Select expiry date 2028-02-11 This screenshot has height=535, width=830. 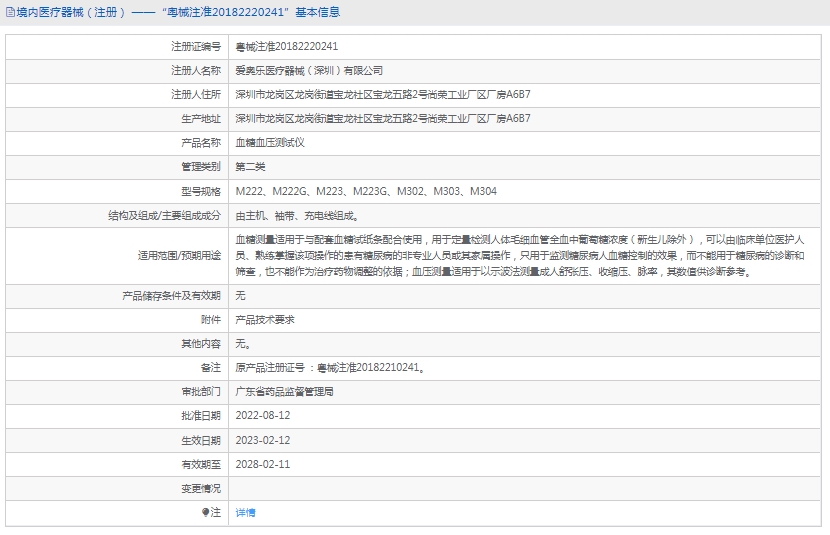[x=262, y=464]
